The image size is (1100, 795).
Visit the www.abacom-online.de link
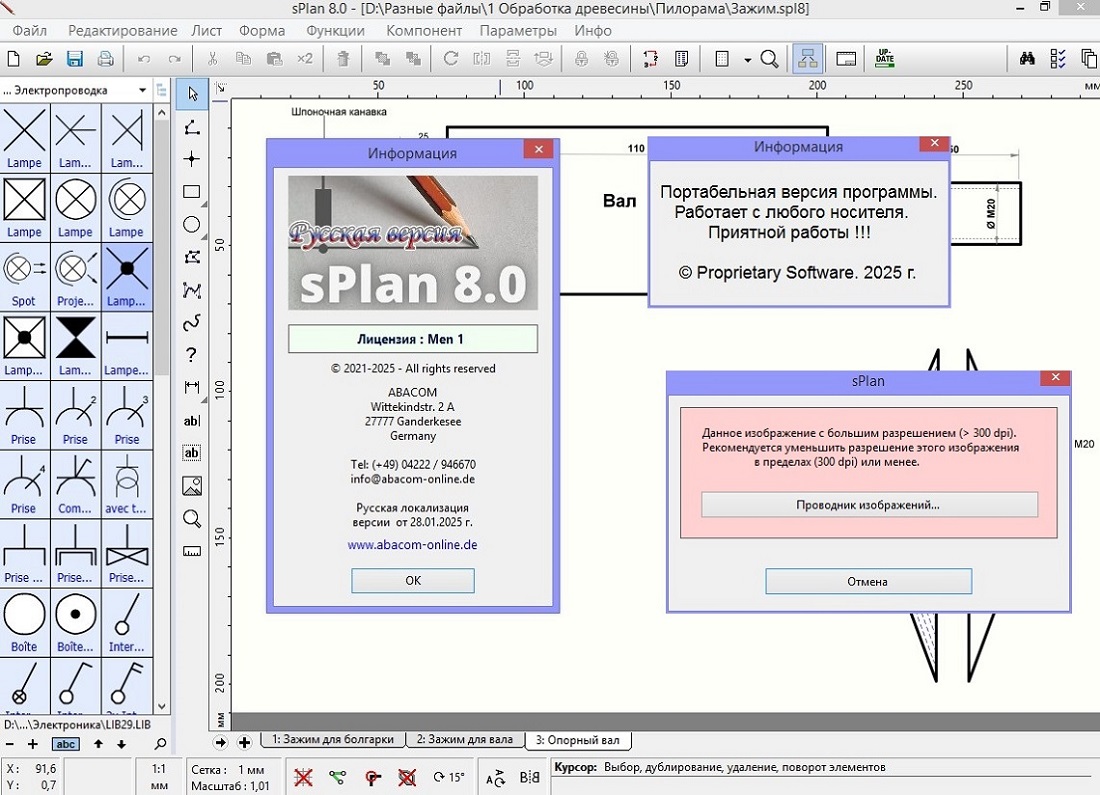pos(412,545)
